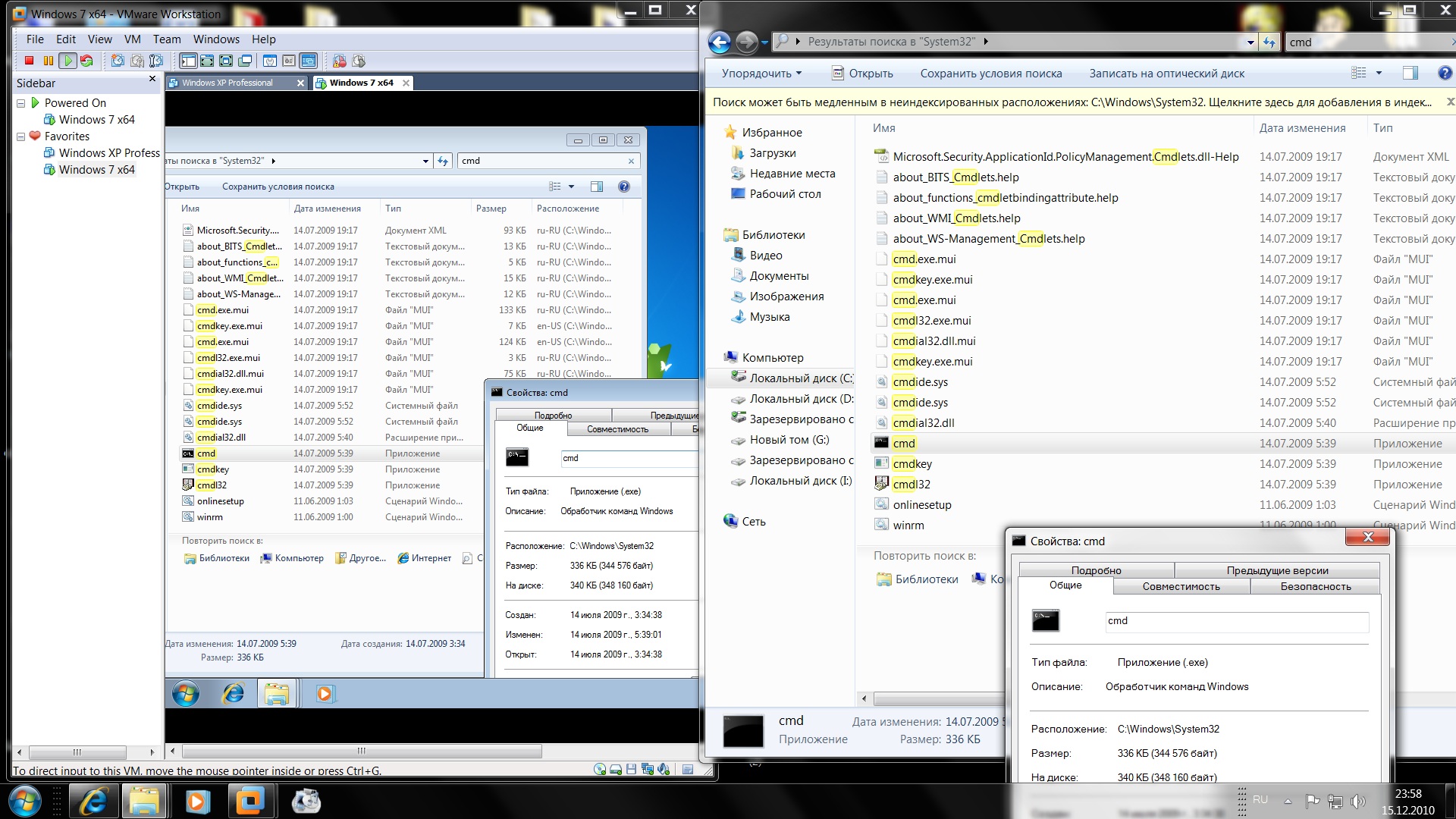Open view dropdown arrow in guest Explorer toolbar
The image size is (1456, 819).
571,187
